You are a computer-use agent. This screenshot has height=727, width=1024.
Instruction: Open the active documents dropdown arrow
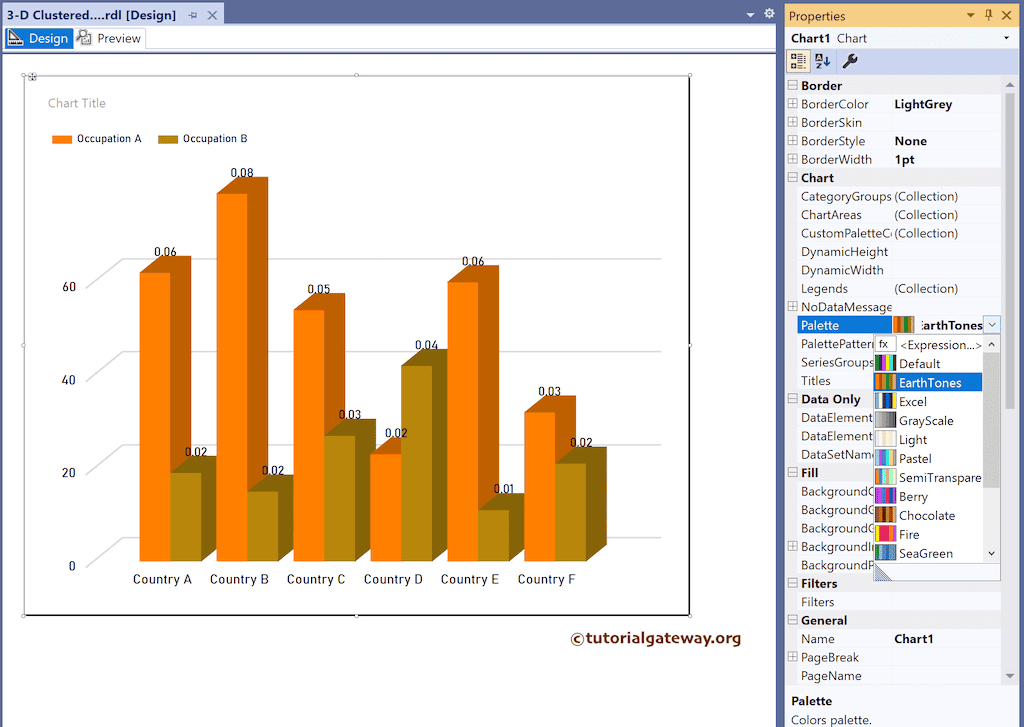click(x=750, y=14)
